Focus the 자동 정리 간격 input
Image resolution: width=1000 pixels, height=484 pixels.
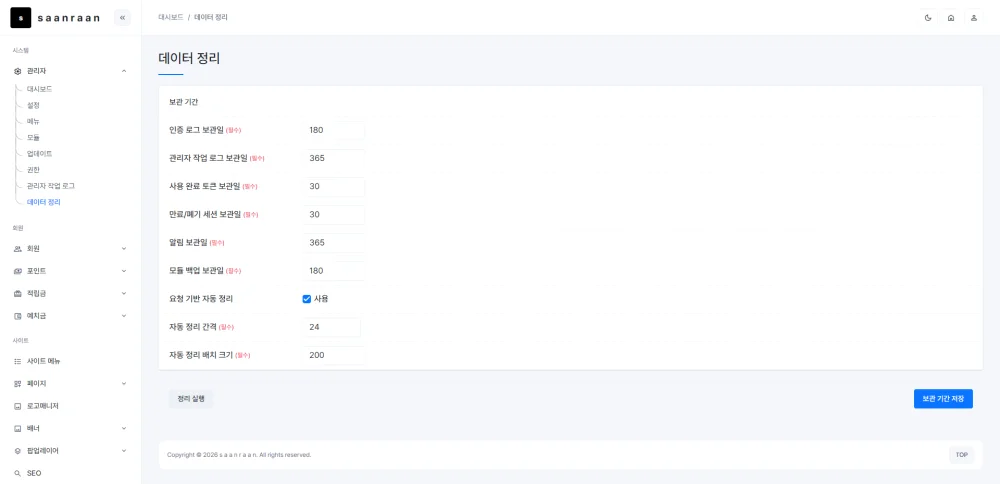(x=331, y=327)
